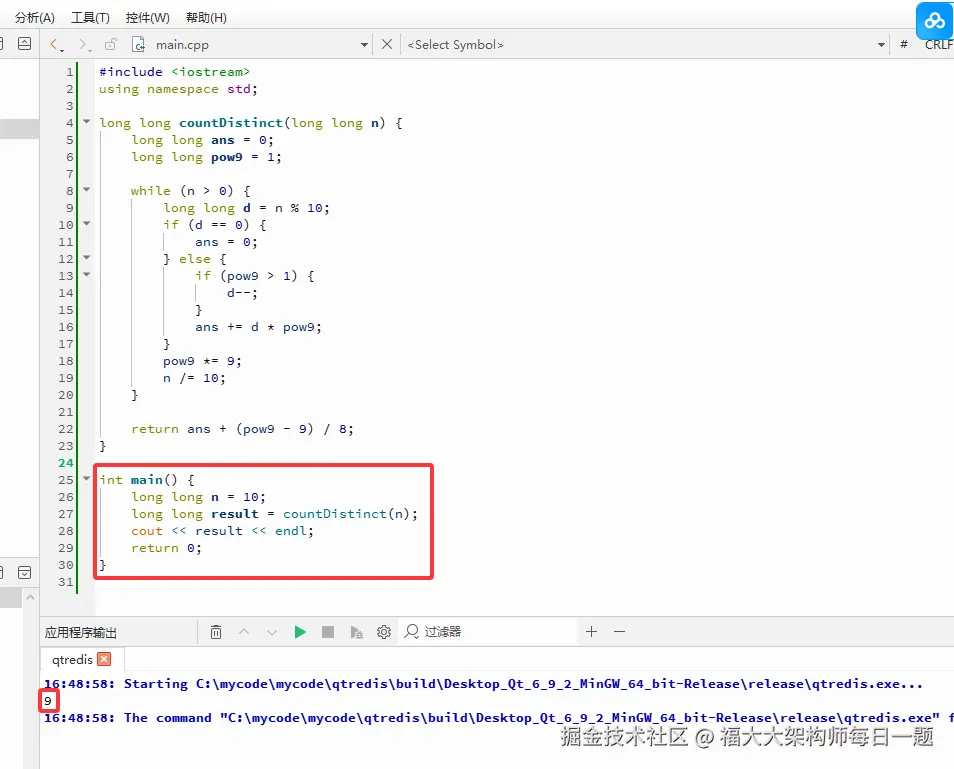Click the ans += d * pow9; statement

point(258,327)
